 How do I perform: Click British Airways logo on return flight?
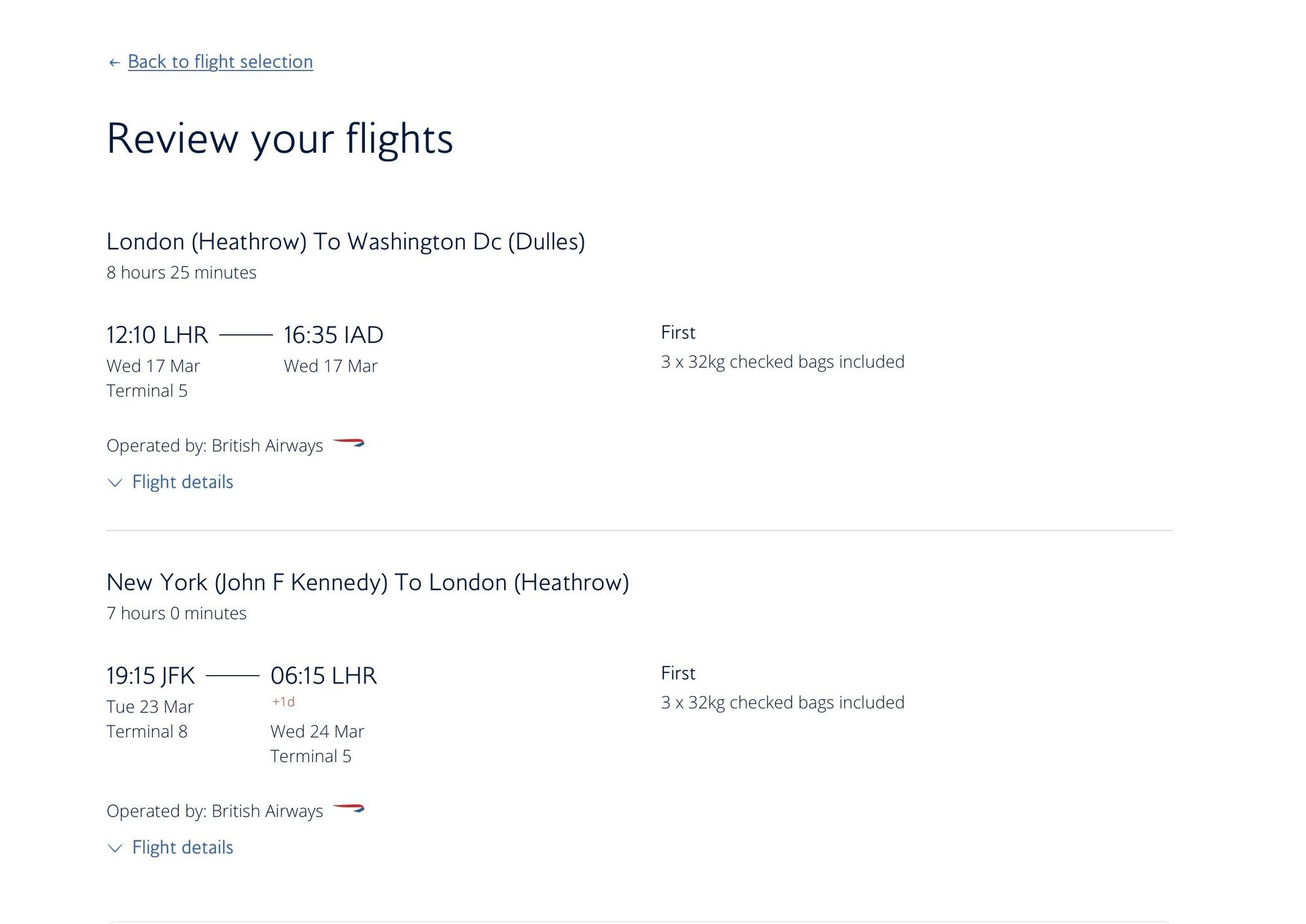pos(349,809)
